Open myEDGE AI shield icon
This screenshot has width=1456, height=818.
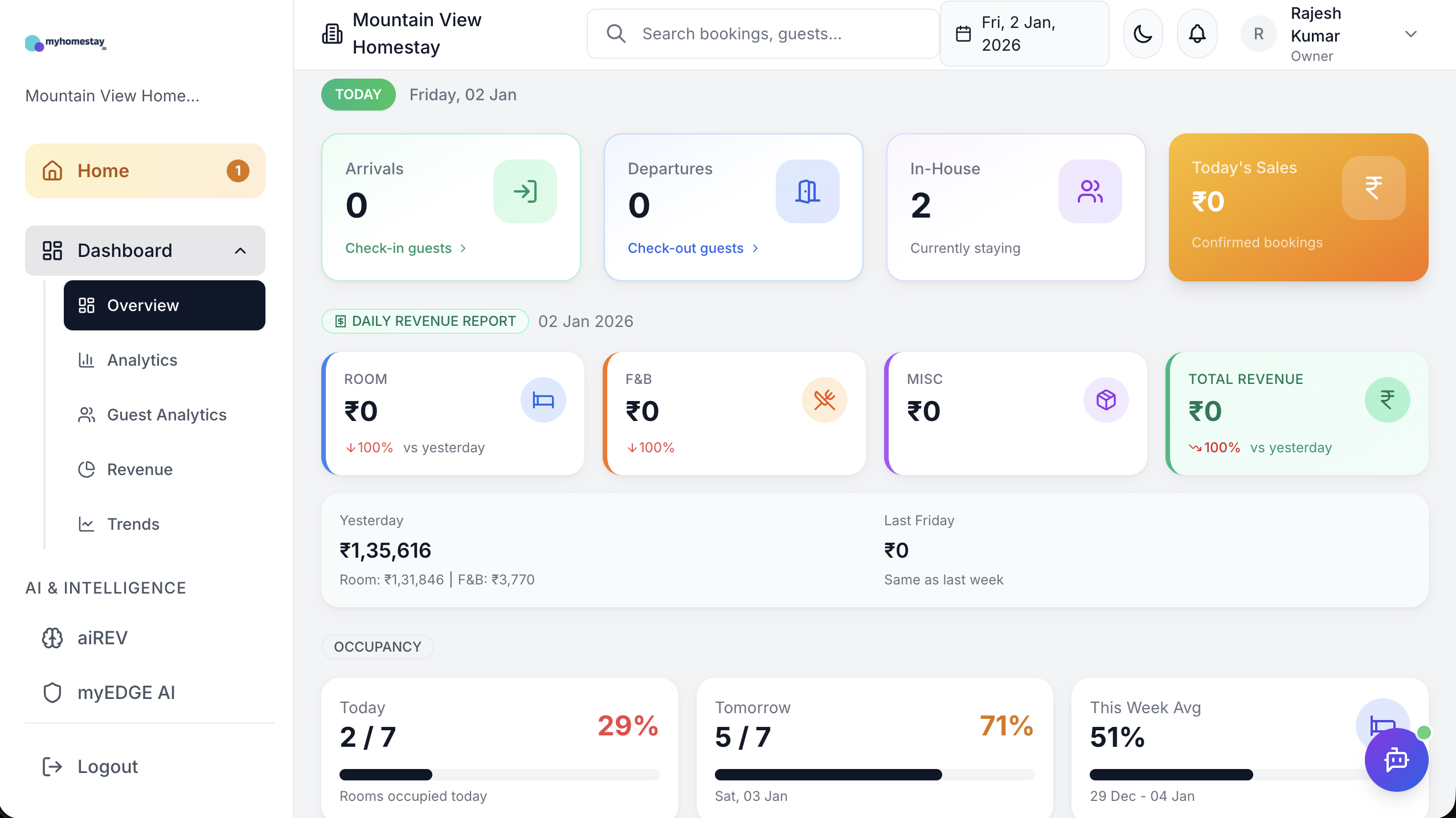[52, 692]
